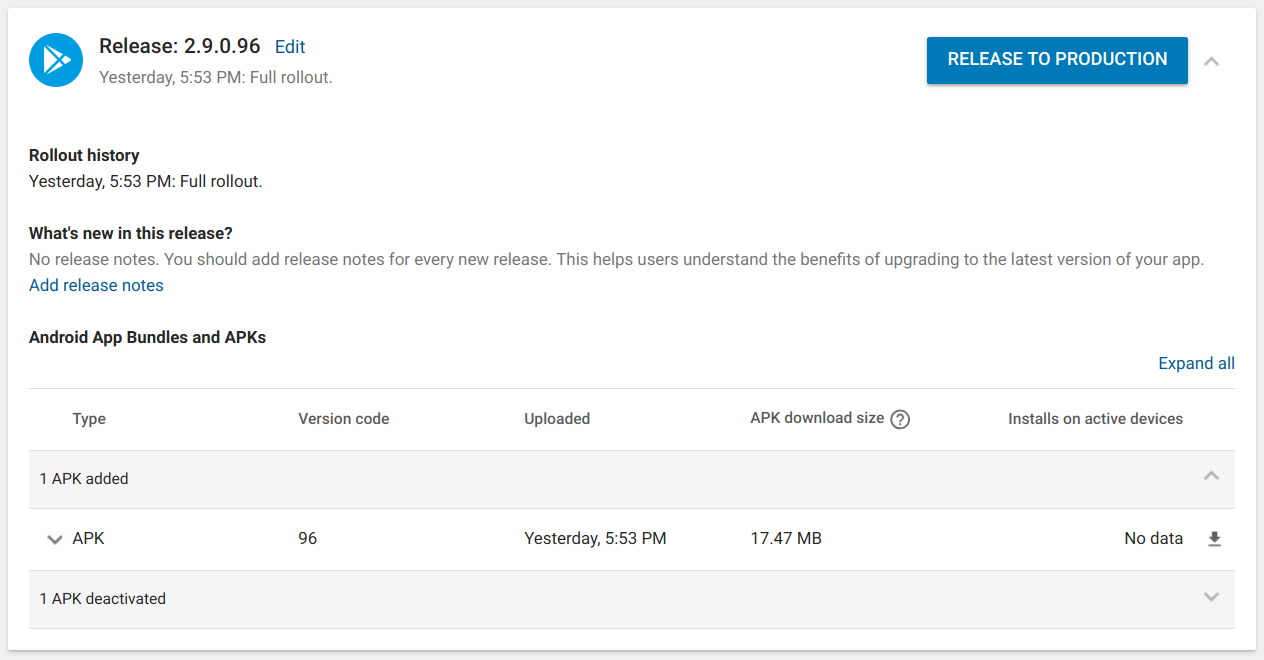This screenshot has height=660, width=1264.
Task: Select the Version code column header
Action: click(343, 419)
